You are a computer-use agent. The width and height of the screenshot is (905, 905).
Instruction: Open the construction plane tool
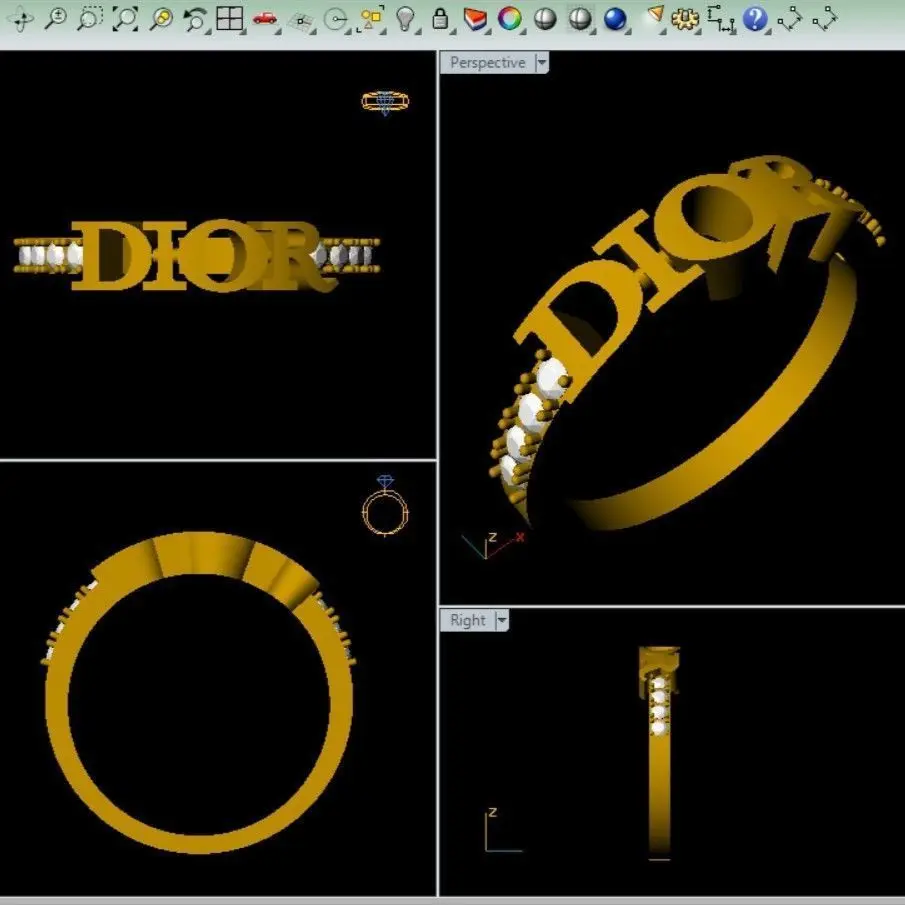301,22
